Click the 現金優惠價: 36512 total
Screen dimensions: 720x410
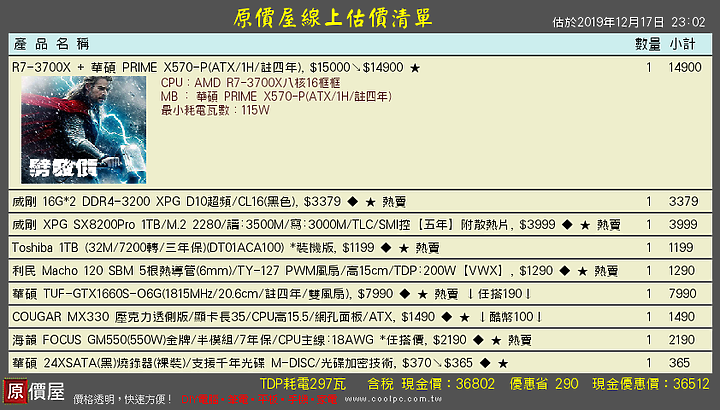click(x=651, y=384)
